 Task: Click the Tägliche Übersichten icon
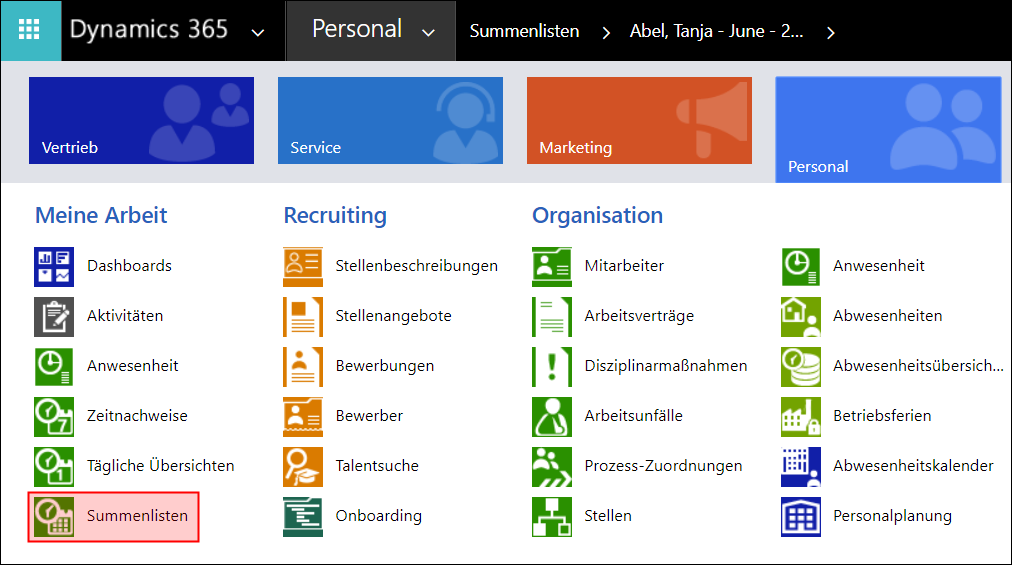54,466
